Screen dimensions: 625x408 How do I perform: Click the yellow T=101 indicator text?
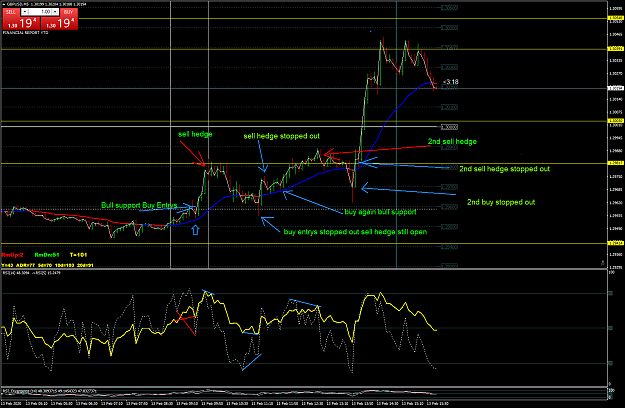click(78, 255)
